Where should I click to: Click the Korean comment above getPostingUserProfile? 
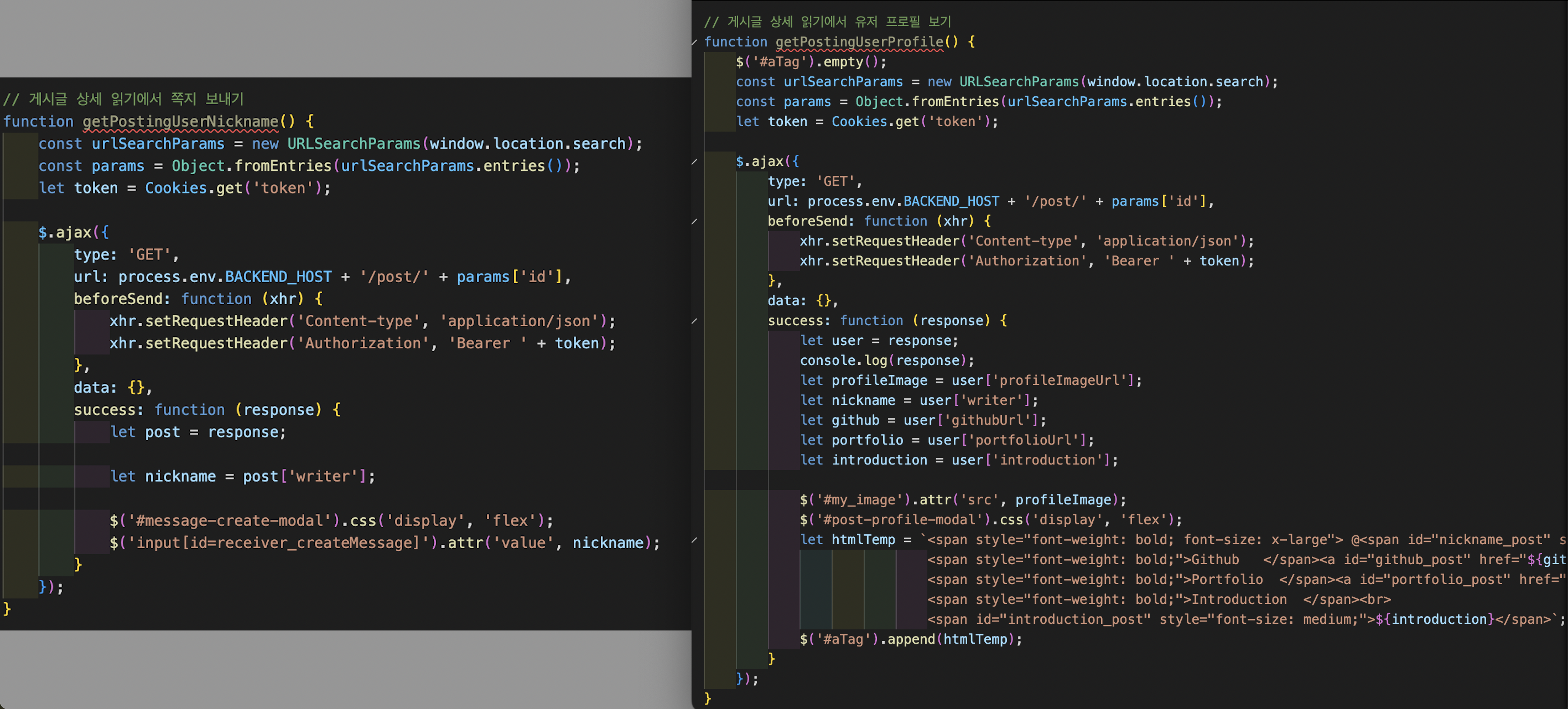tap(827, 22)
